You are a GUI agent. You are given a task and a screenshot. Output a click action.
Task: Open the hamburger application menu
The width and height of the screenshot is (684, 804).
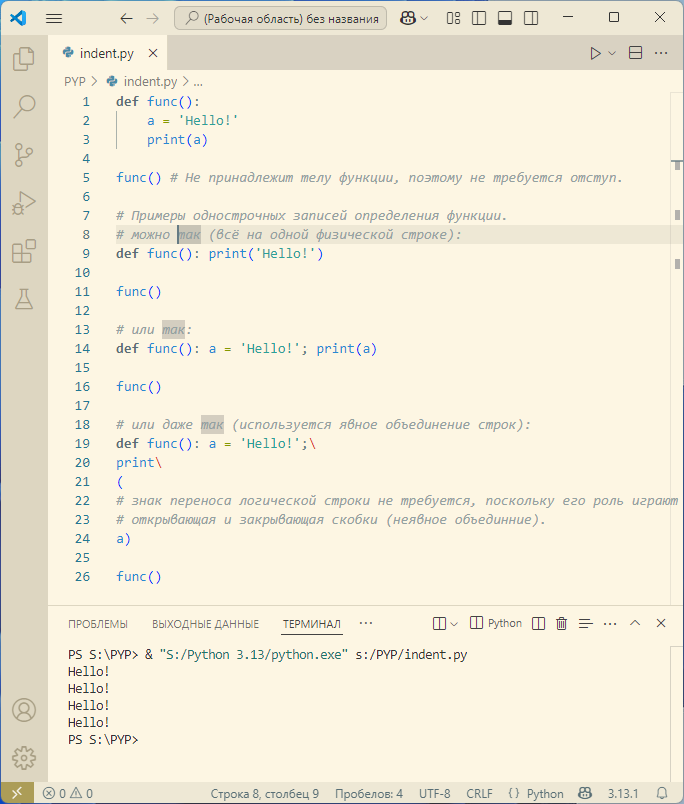click(x=54, y=18)
